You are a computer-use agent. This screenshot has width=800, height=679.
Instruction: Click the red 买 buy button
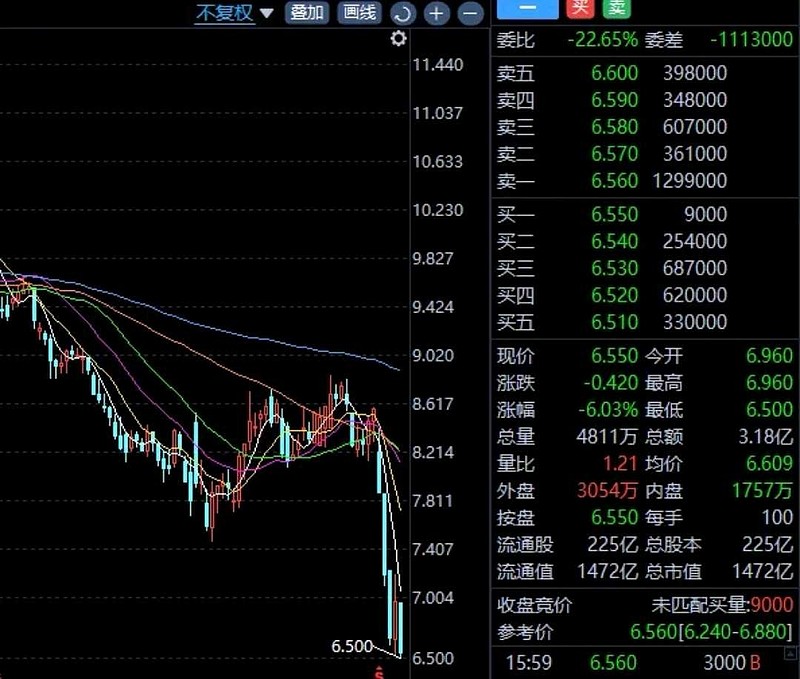(581, 8)
